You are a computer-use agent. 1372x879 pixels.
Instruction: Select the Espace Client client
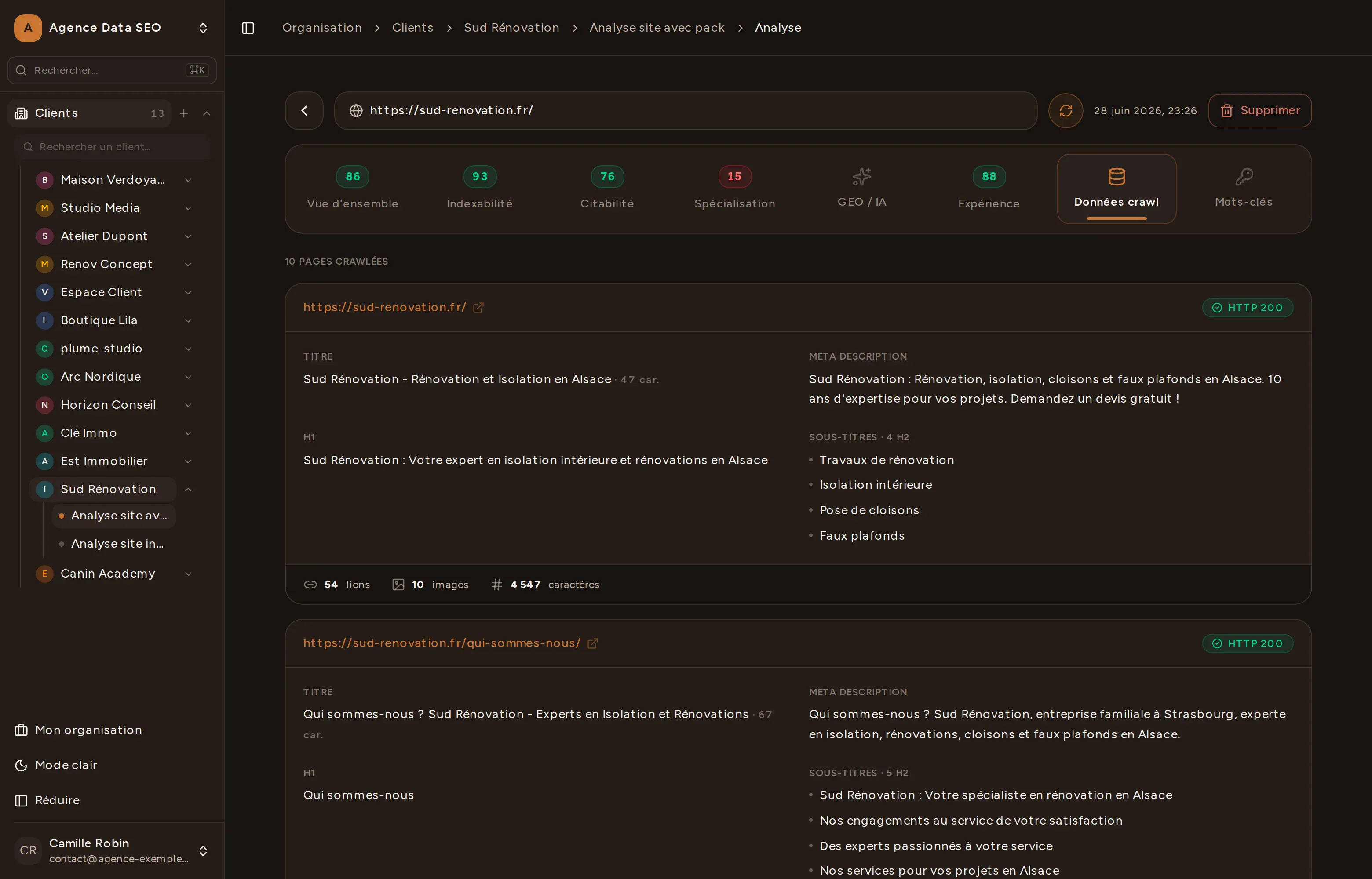[x=103, y=292]
